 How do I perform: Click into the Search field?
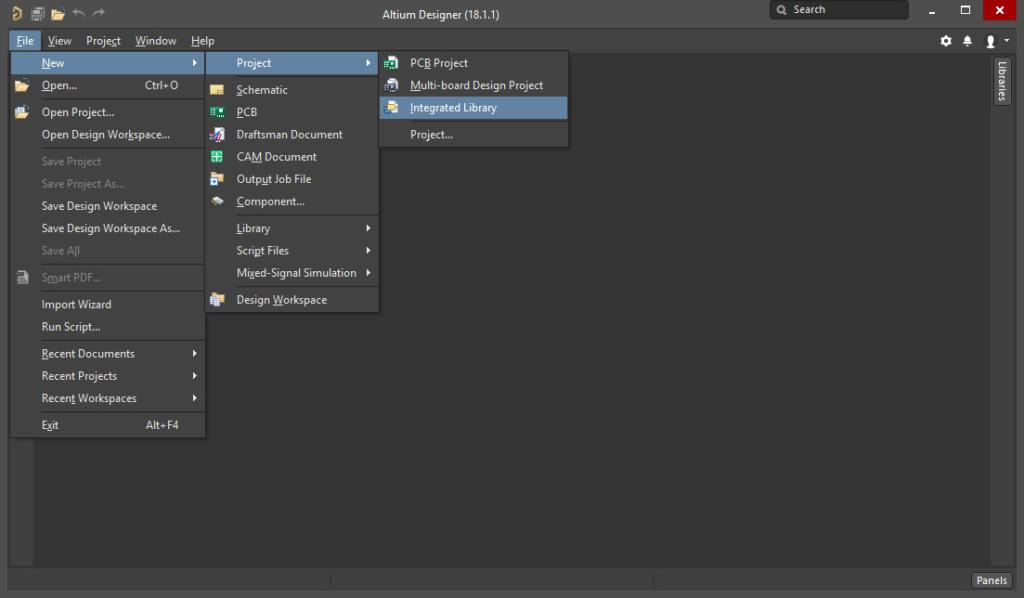839,10
